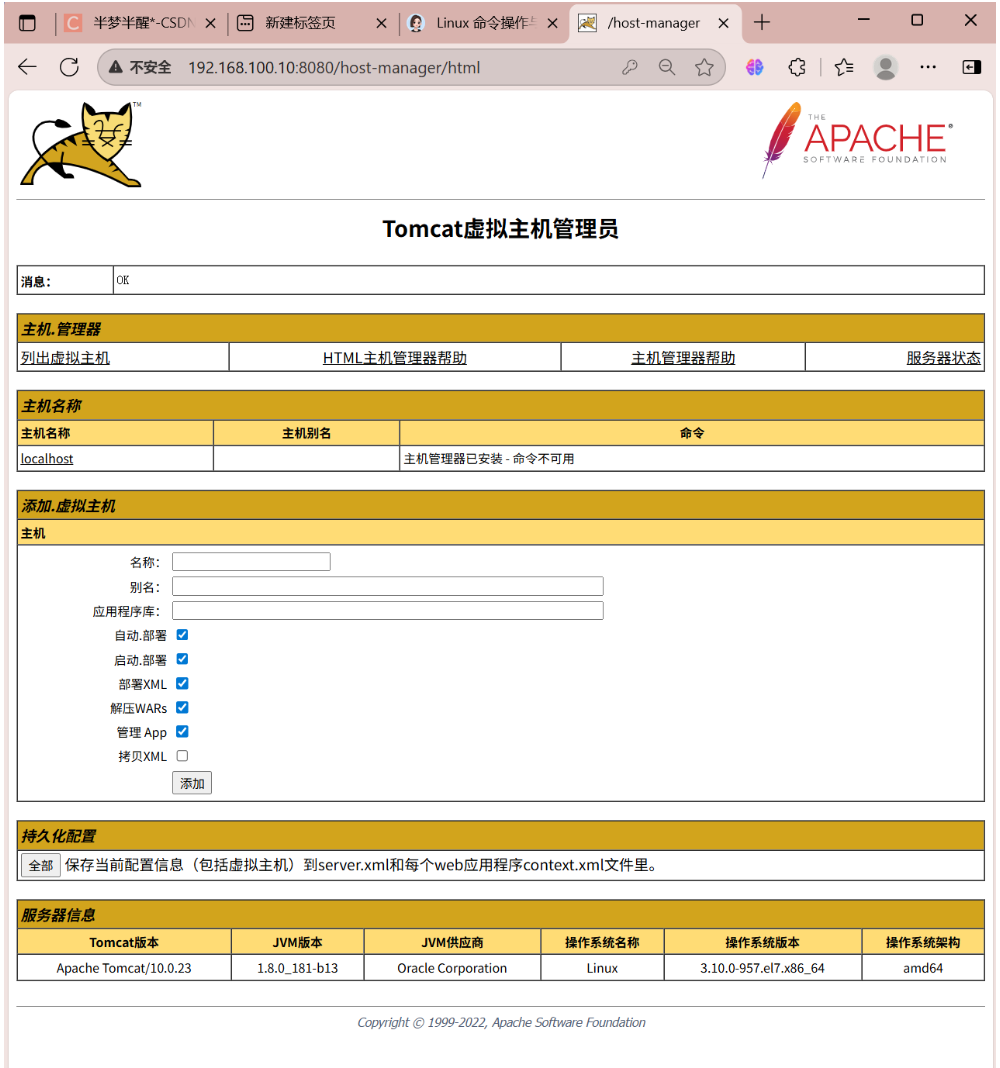This screenshot has height=1068, width=1000.
Task: Click the localhost host link
Action: tap(47, 458)
